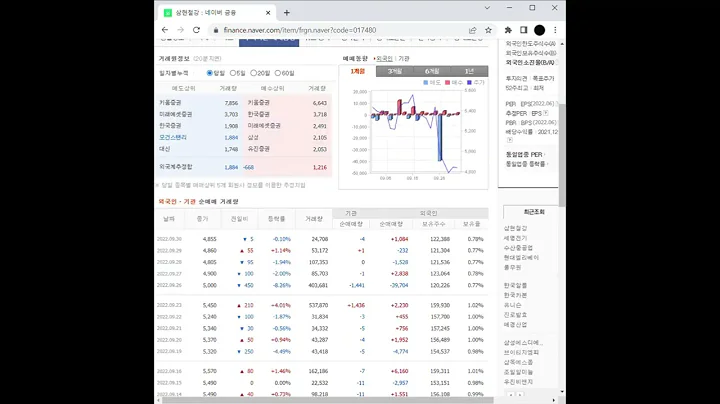Open the tab search chevron

point(487,8)
